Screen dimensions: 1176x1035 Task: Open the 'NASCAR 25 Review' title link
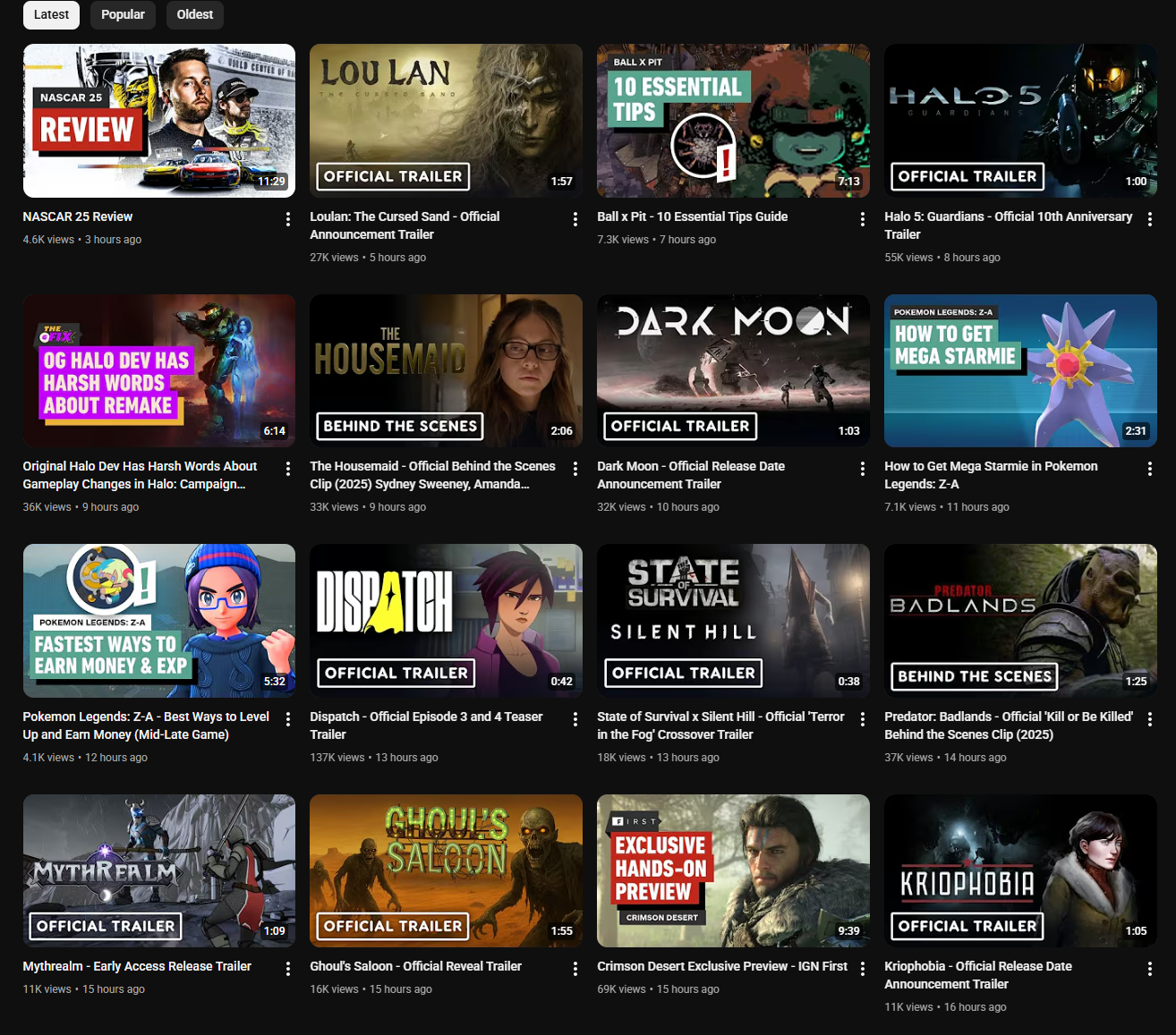pos(78,216)
